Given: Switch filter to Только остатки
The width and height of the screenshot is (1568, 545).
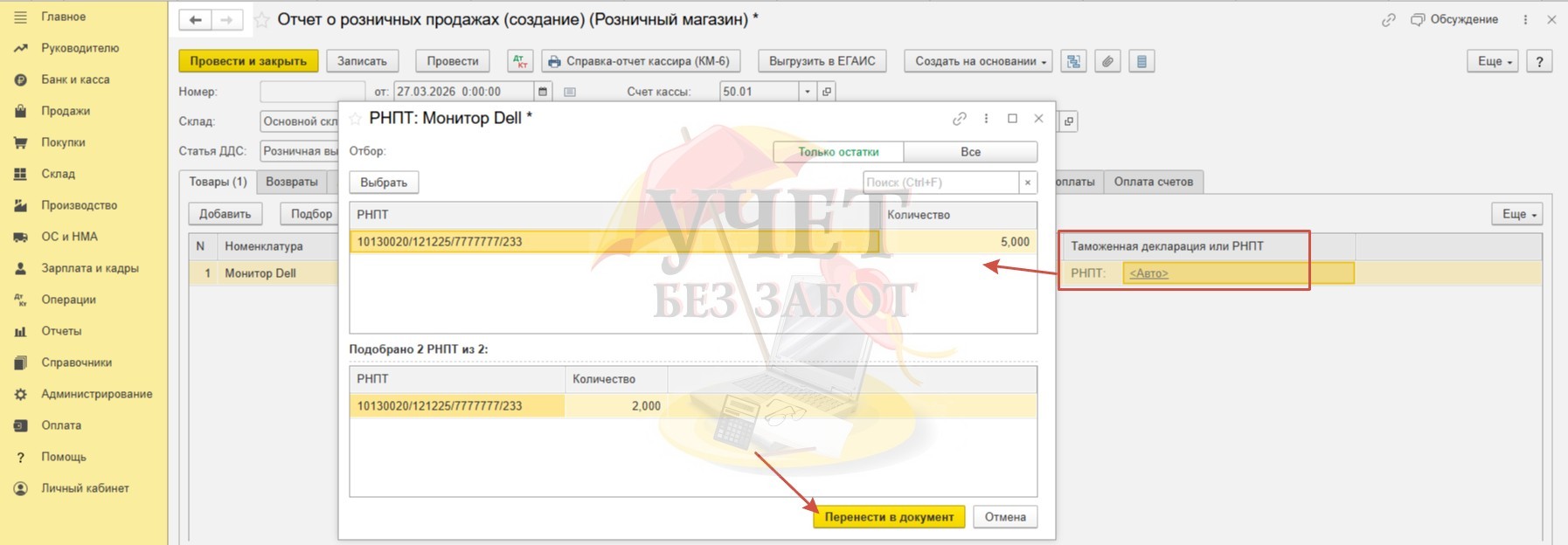Looking at the screenshot, I should [x=838, y=152].
